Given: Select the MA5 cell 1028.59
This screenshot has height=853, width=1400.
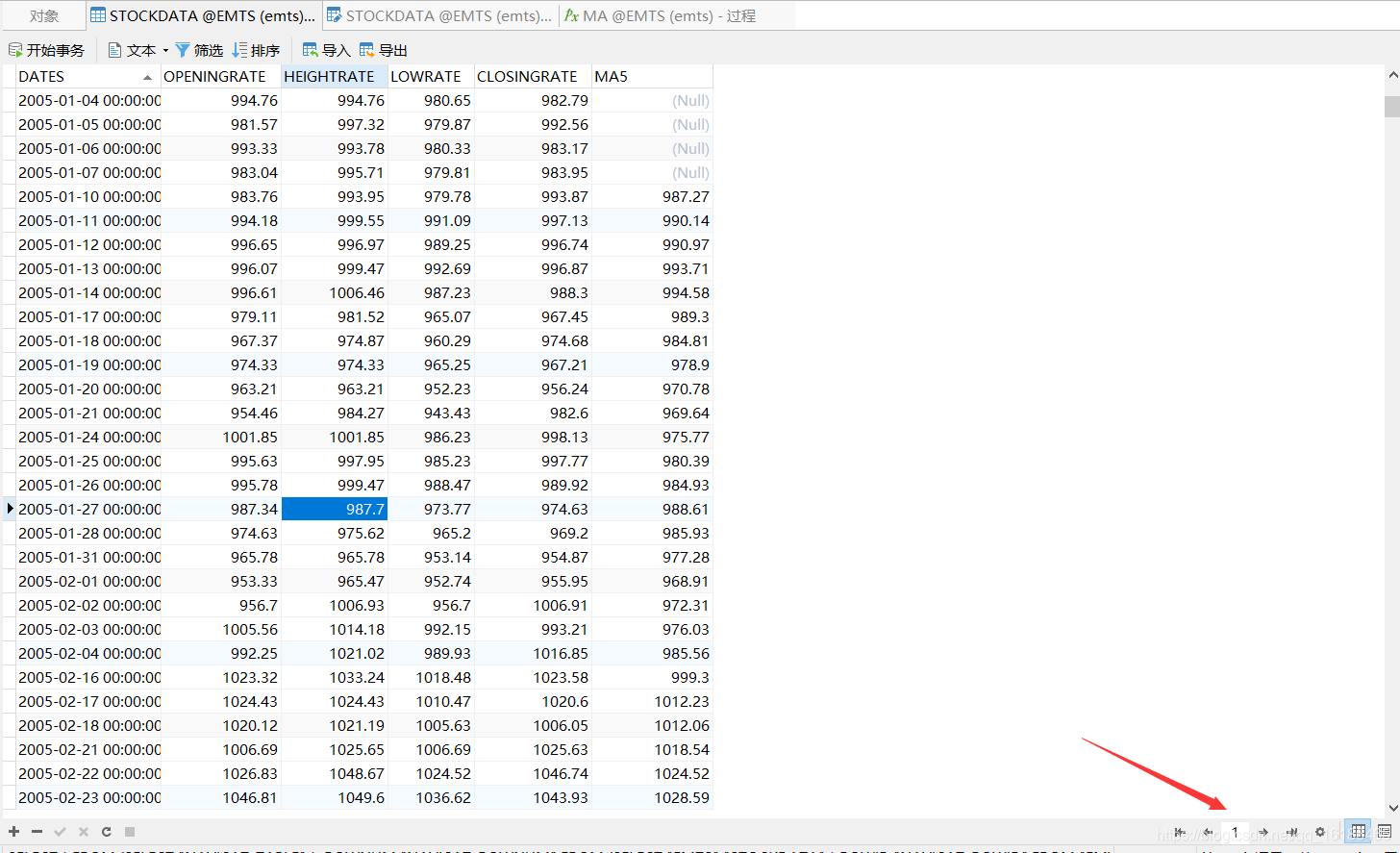Looking at the screenshot, I should tap(652, 797).
